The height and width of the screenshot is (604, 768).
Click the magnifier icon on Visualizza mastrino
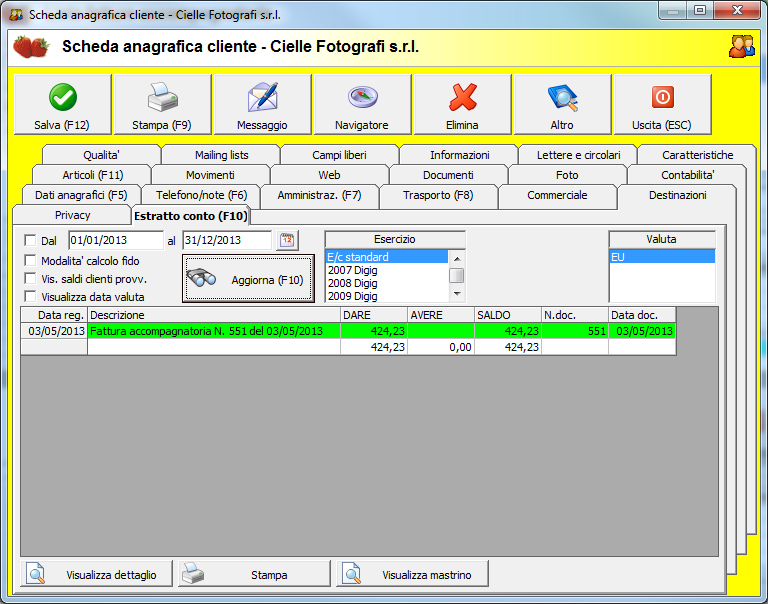click(352, 573)
